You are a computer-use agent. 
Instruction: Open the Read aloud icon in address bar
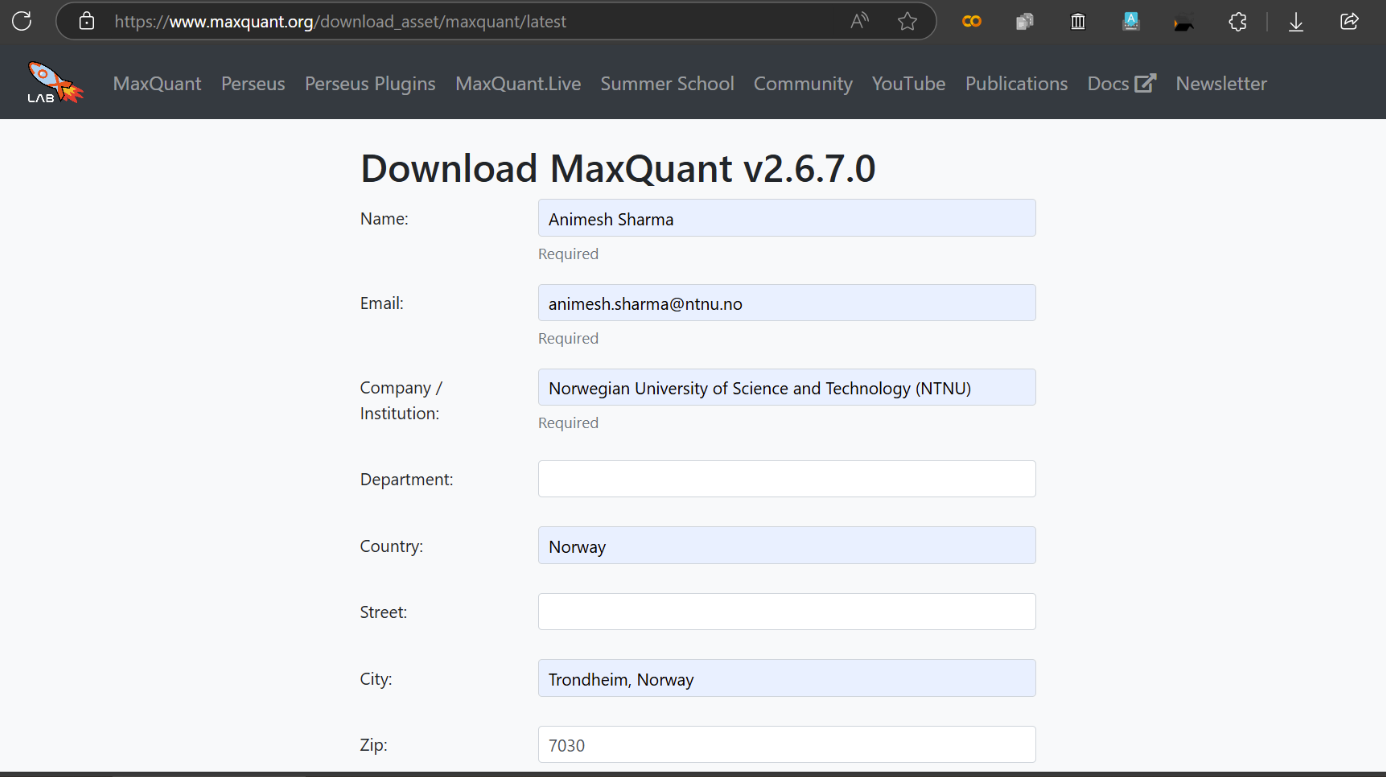(x=860, y=21)
